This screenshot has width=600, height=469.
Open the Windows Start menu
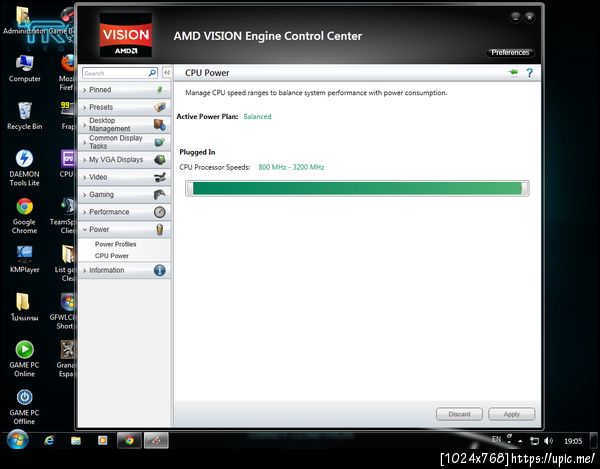point(18,440)
